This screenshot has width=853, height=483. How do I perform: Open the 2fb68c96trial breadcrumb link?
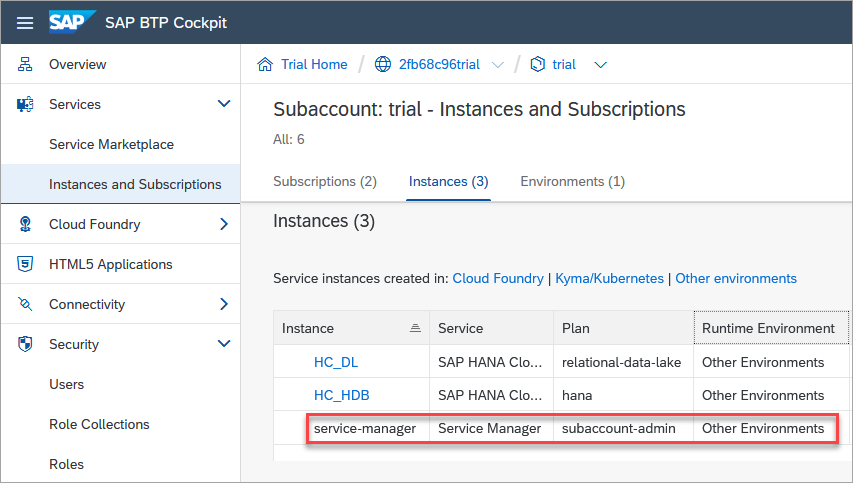coord(439,64)
